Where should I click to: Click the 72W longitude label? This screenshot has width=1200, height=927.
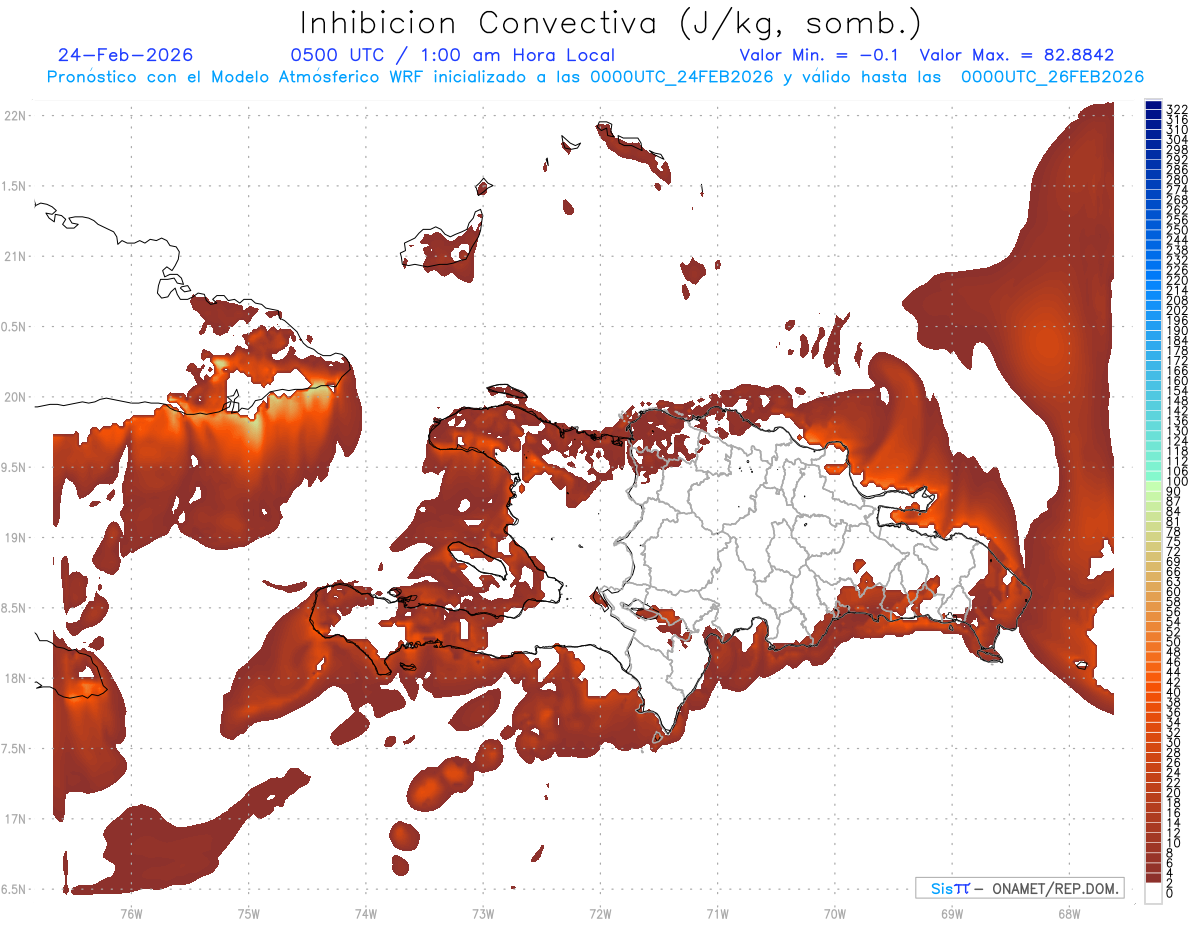click(x=600, y=913)
